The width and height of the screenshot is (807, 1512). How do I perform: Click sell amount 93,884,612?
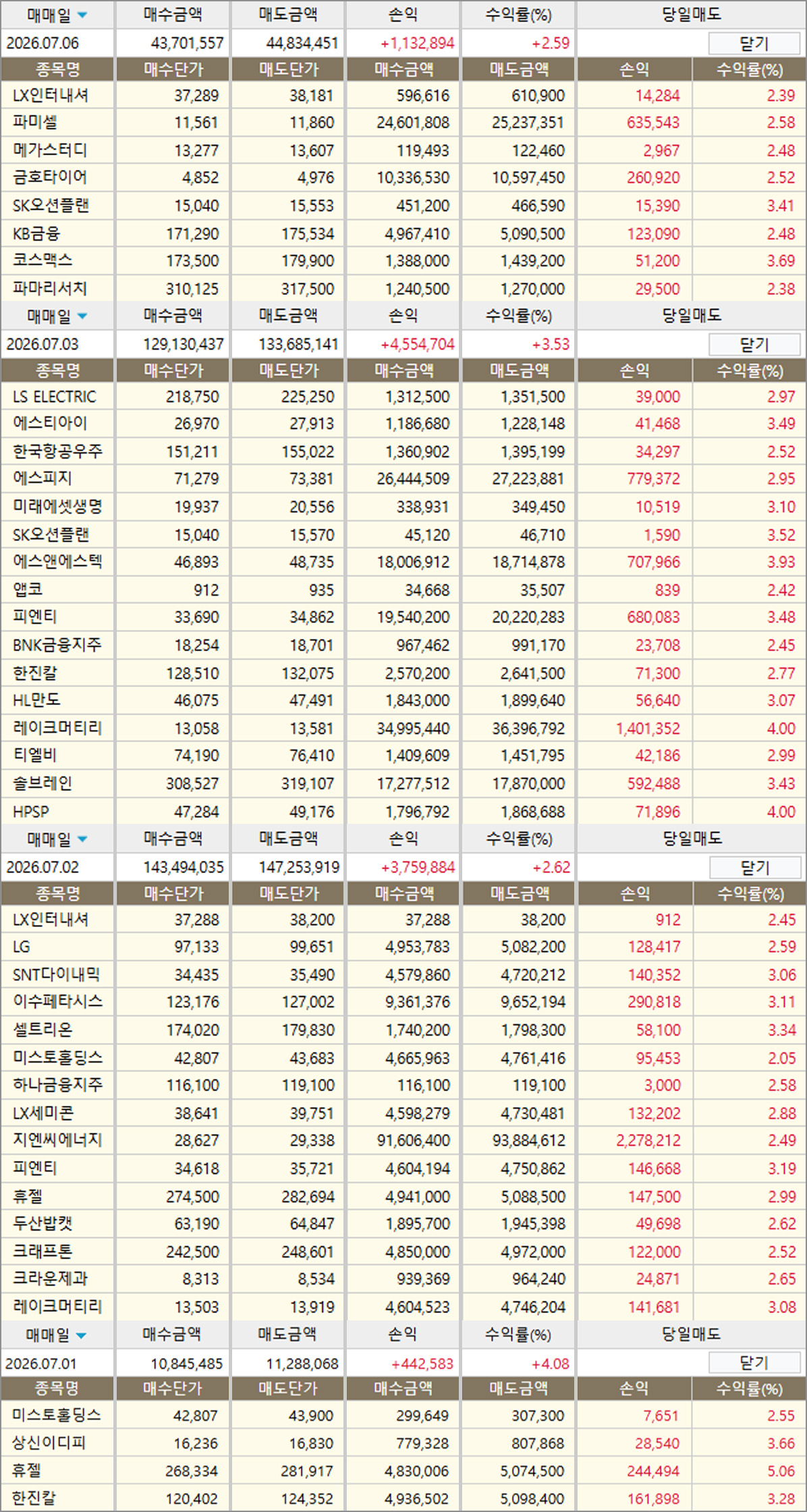point(528,1140)
